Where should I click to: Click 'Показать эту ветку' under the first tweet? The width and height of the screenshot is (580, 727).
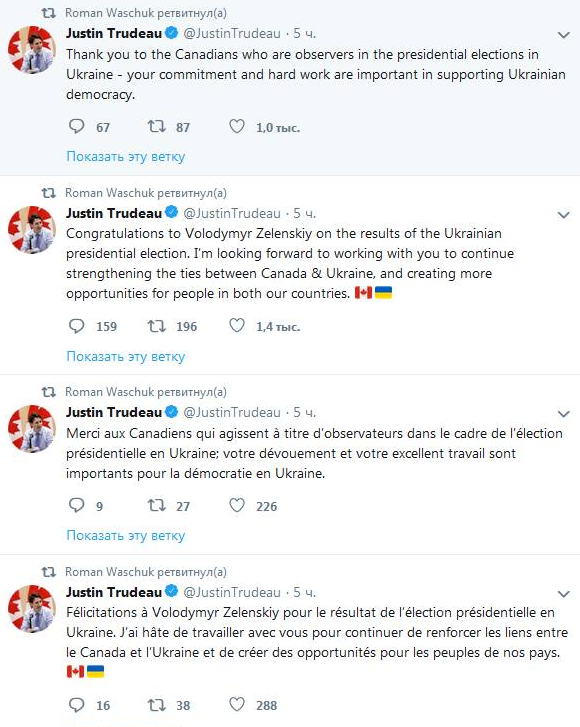[x=126, y=157]
